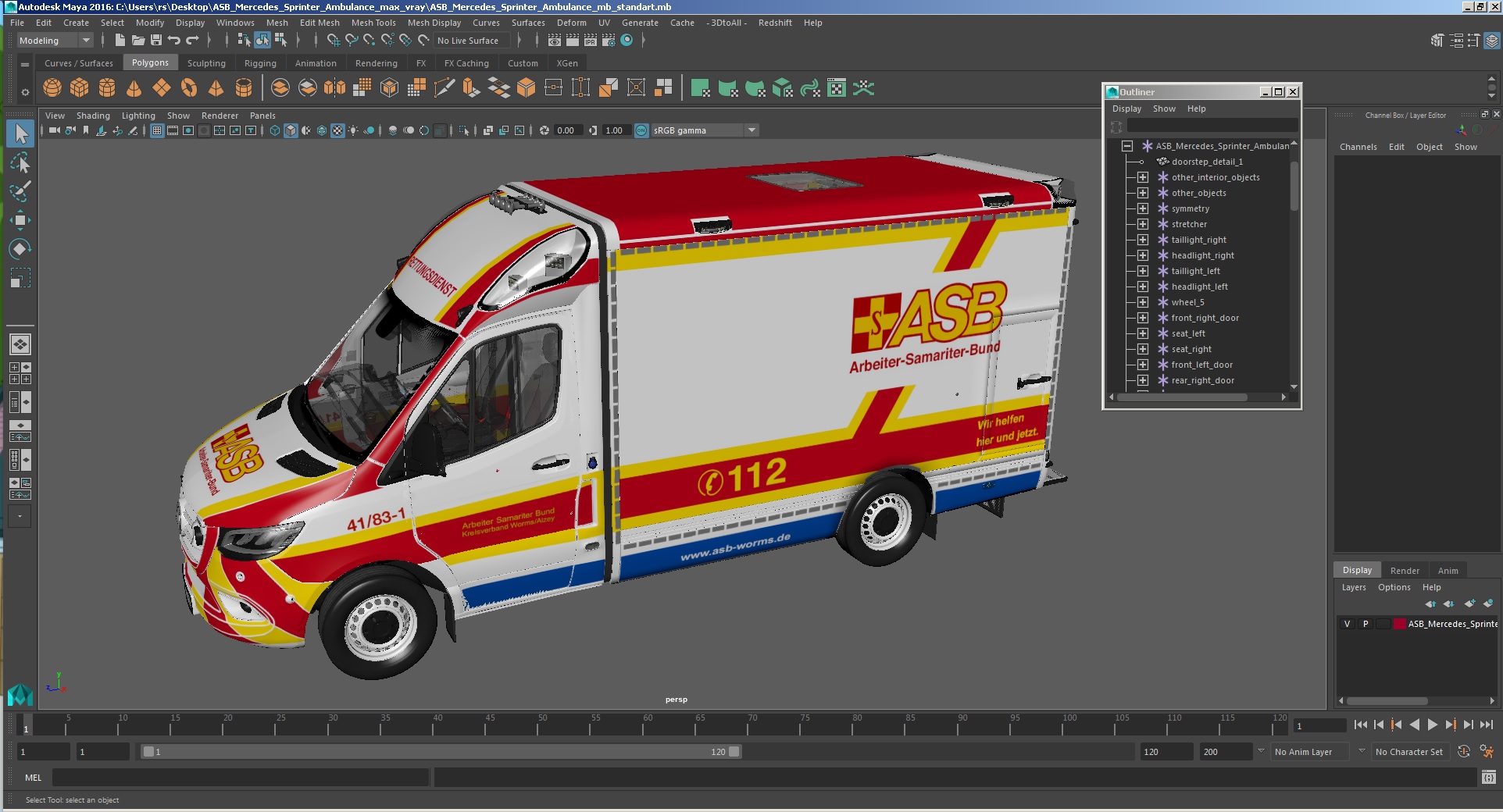Expand the stretcher node in Outliner
This screenshot has height=812, width=1503.
click(1143, 224)
